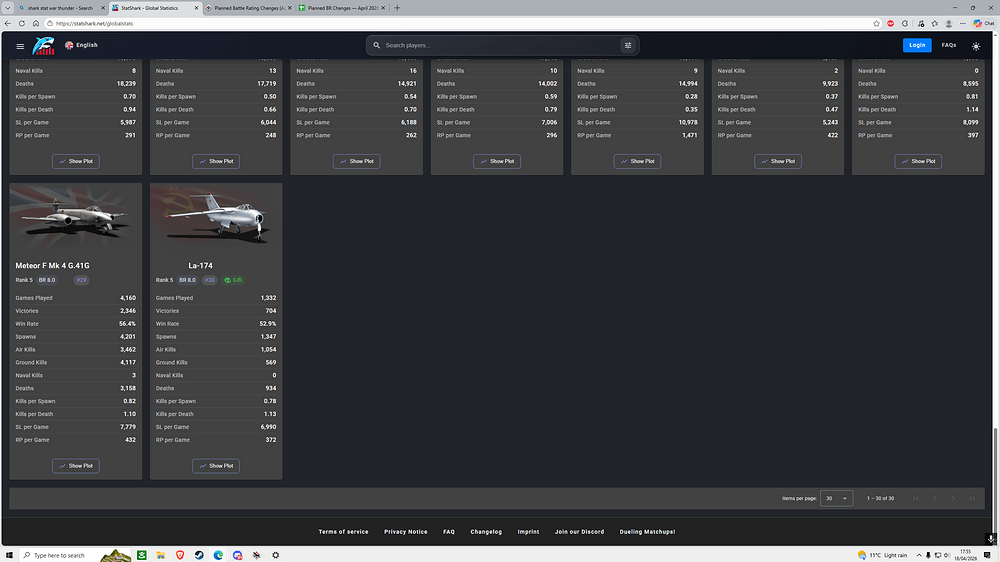Open FAQ footer link
Screen dimensions: 1000x562
[x=449, y=531]
